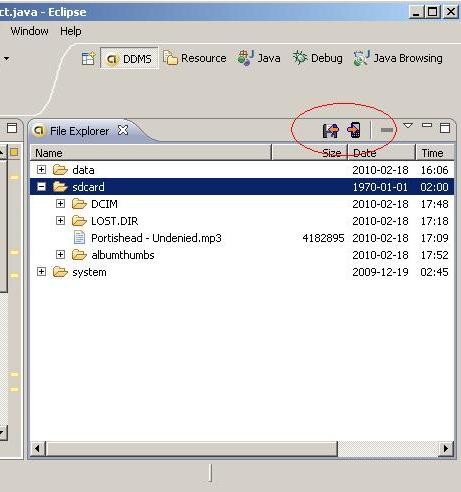Expand the DCIM folder

point(60,204)
